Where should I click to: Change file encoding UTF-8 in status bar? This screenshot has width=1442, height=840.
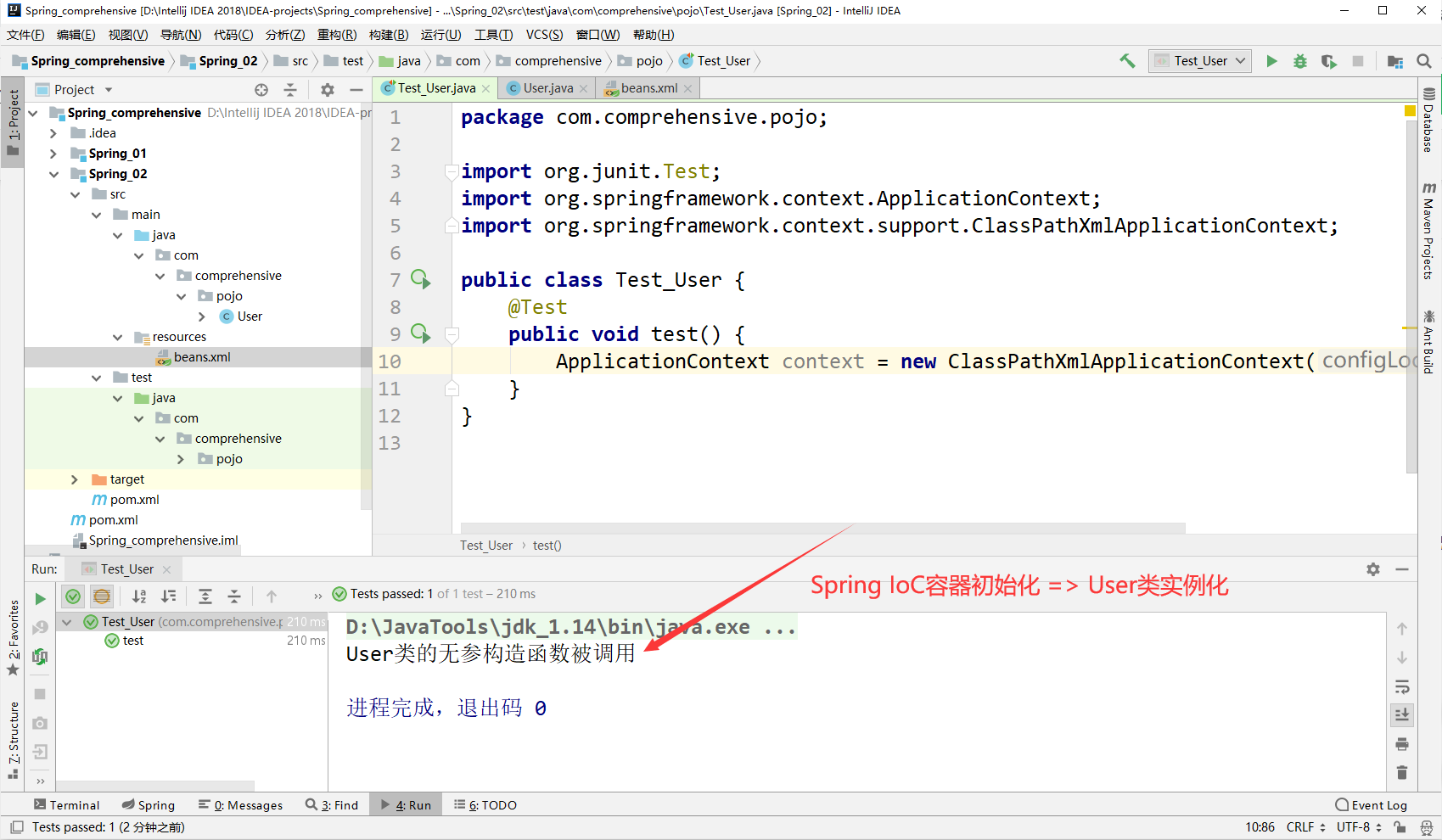[1359, 827]
